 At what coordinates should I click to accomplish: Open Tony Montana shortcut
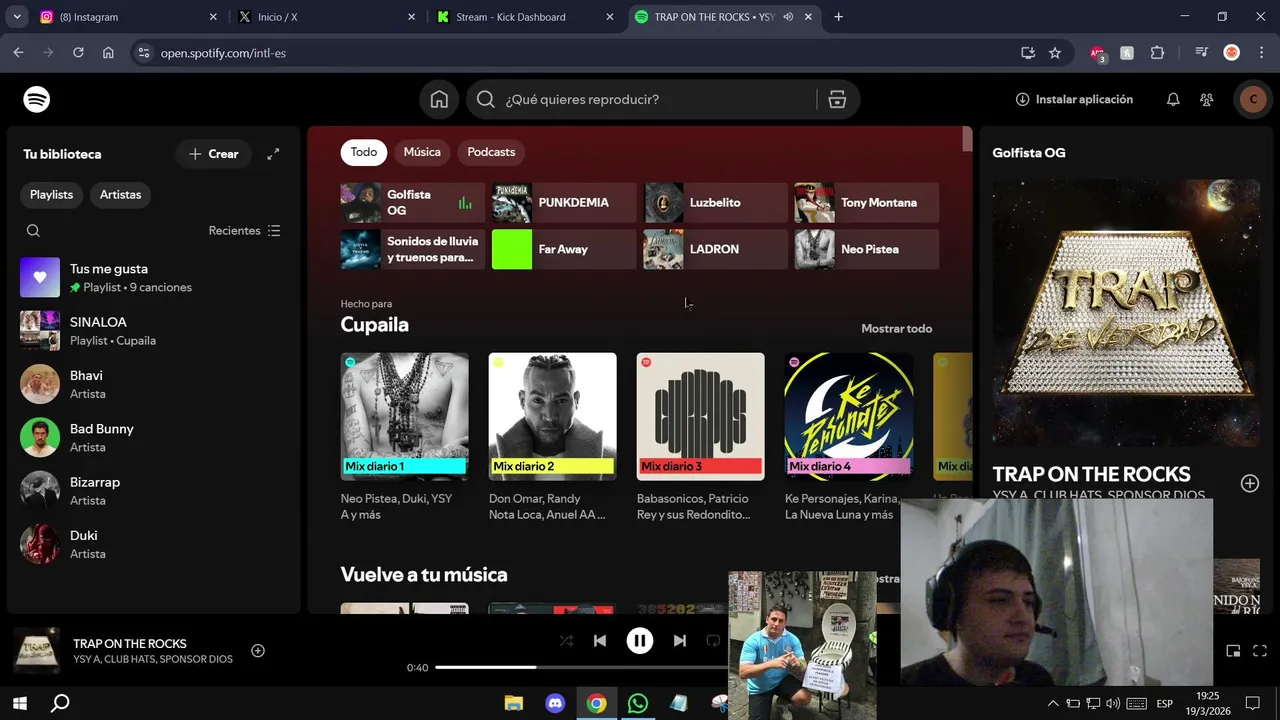tap(866, 202)
